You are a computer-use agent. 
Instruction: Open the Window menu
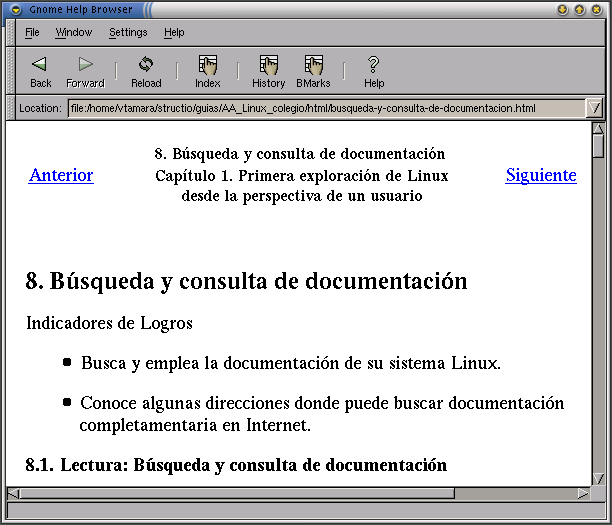click(73, 32)
